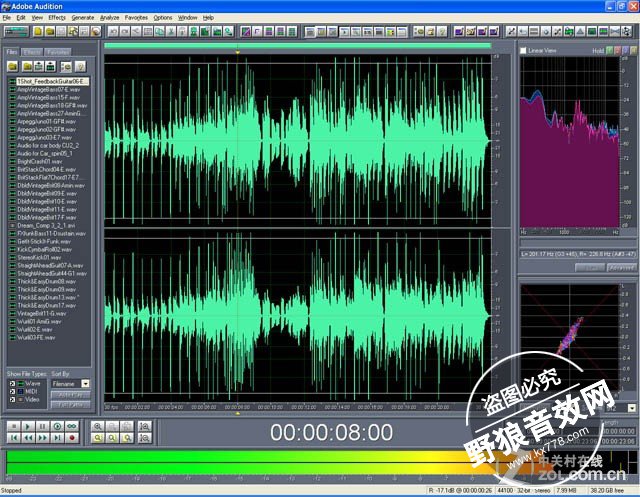Open the File menu
Viewport: 640px width, 497px height.
[x=7, y=18]
